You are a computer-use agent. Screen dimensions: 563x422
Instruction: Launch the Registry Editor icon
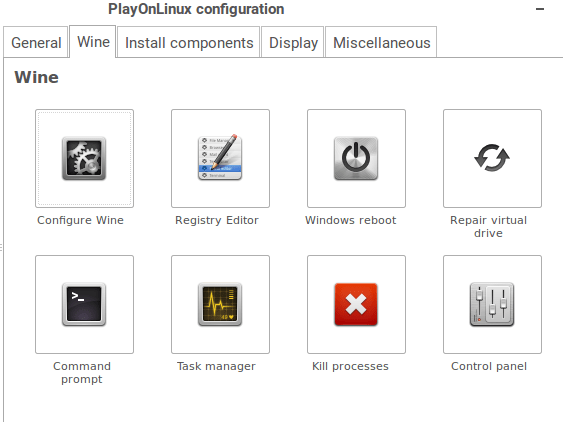pos(220,158)
